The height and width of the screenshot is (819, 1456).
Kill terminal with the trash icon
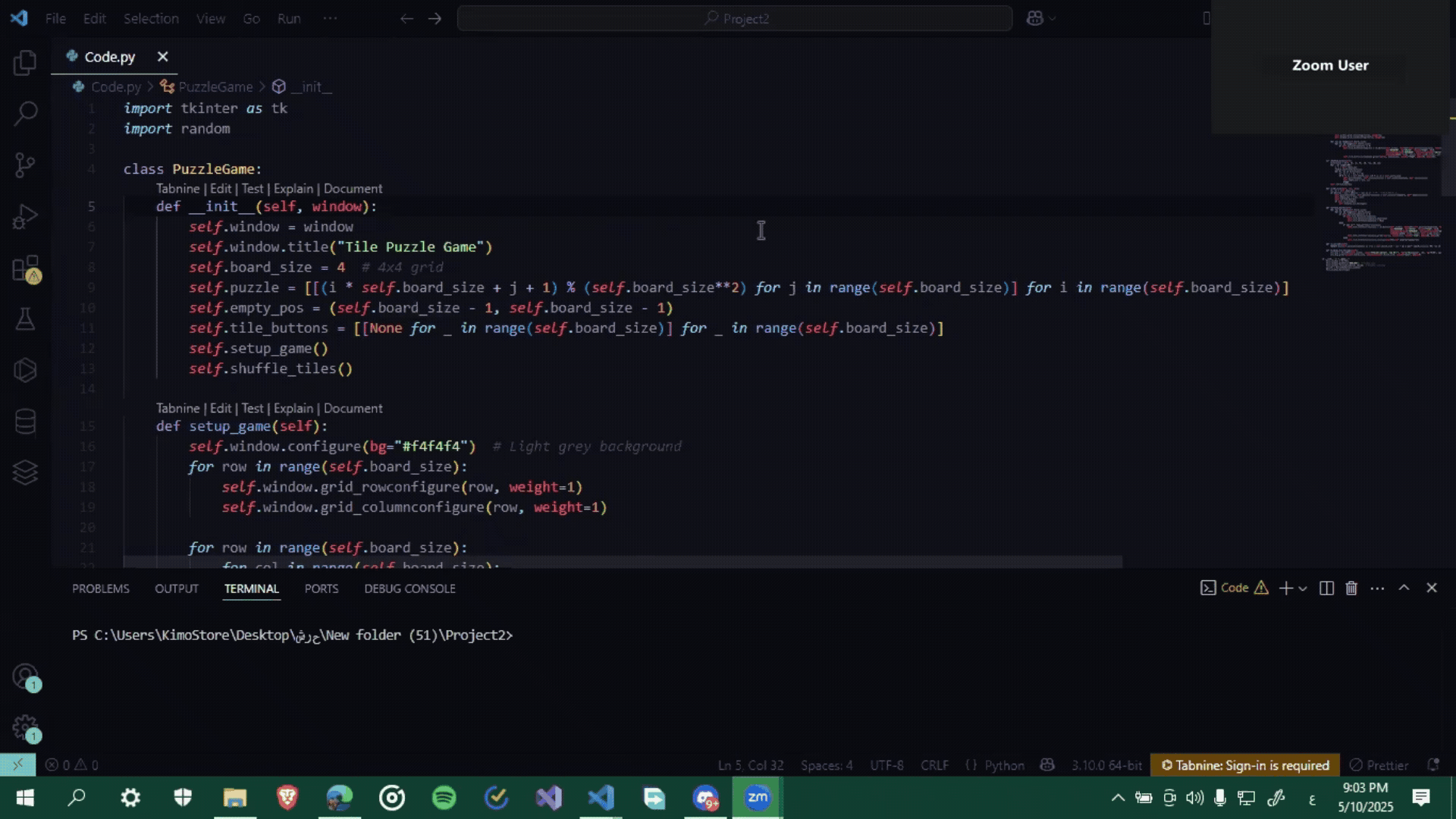(1351, 588)
